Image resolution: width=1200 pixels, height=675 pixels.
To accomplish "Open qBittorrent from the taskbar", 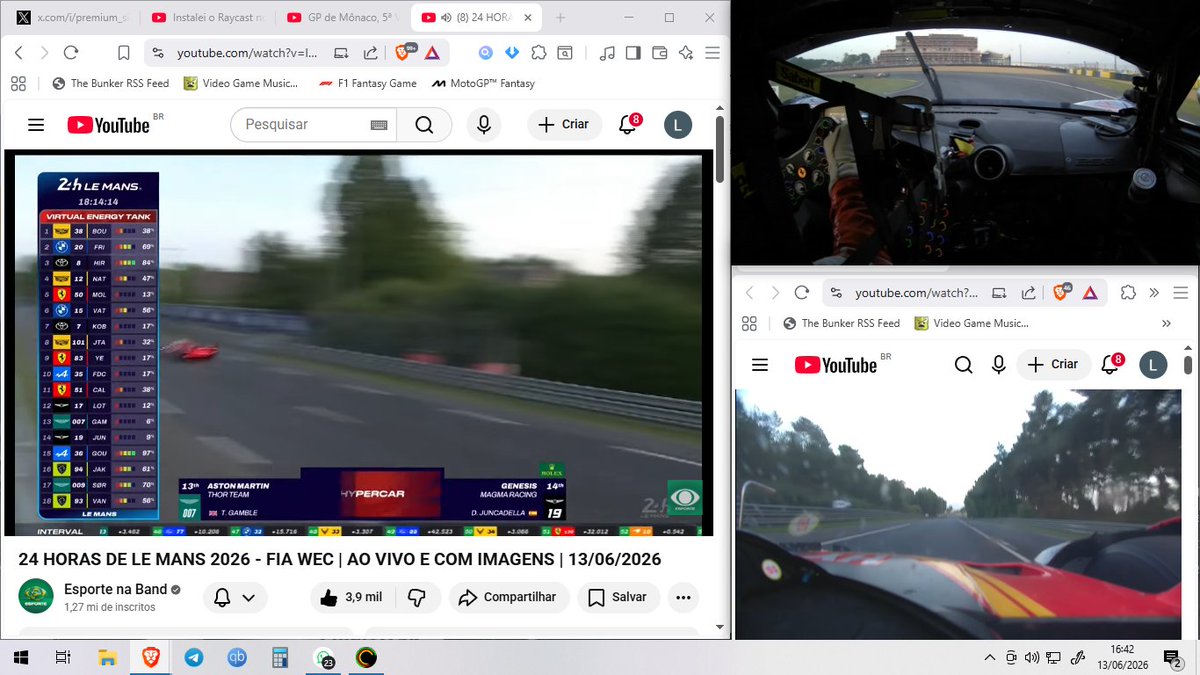I will coord(237,657).
